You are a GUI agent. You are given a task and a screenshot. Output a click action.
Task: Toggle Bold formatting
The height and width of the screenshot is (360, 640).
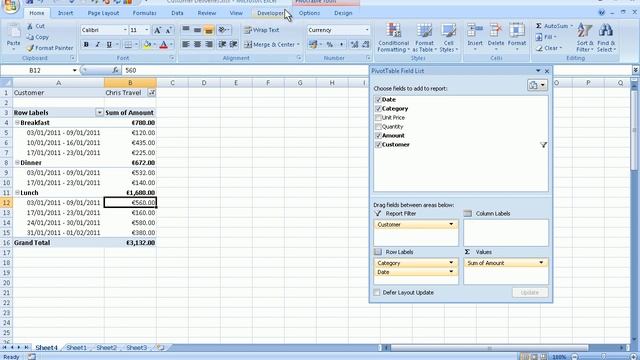86,44
